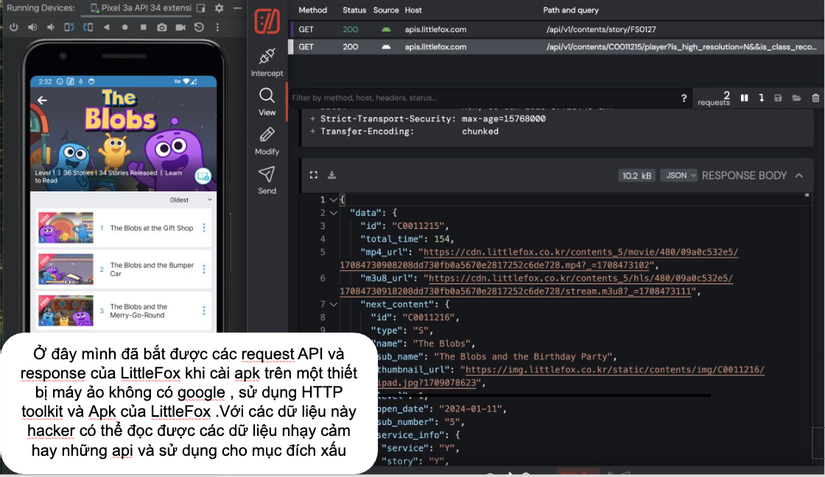Image resolution: width=825 pixels, height=477 pixels.
Task: Open emulator snapshots clock icon
Action: [199, 27]
